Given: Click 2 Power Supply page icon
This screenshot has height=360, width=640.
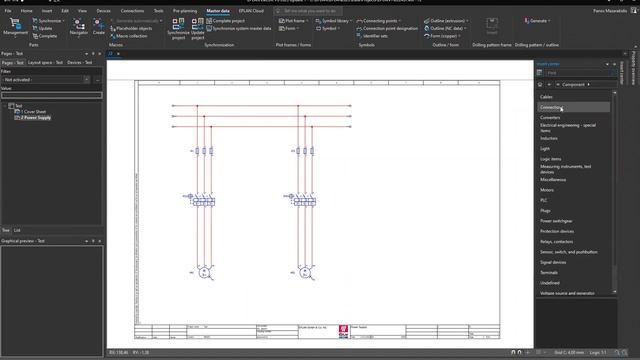Looking at the screenshot, I should click(x=17, y=118).
